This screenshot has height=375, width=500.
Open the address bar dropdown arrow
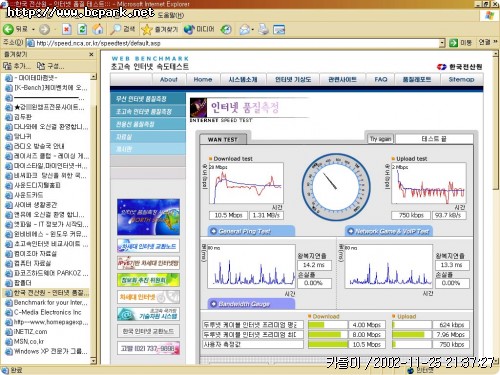coord(442,43)
